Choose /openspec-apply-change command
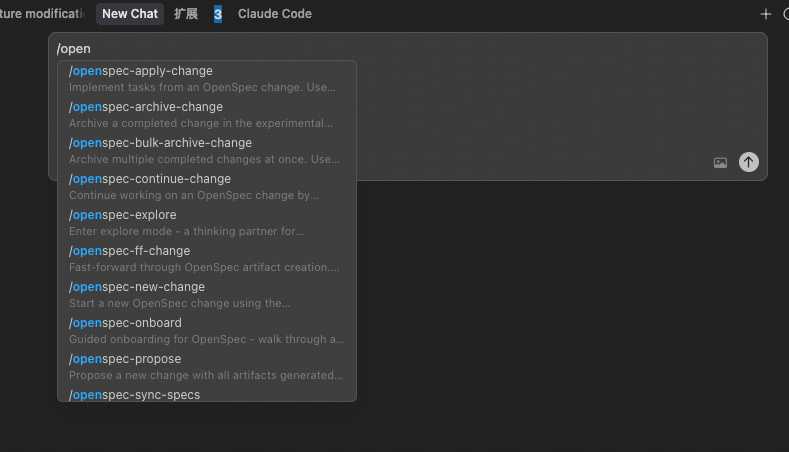 pos(207,79)
